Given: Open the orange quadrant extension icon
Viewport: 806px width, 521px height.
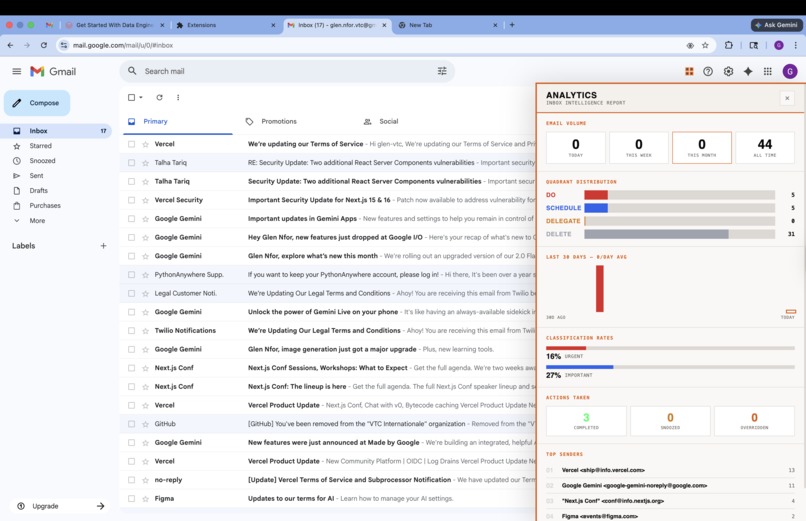Looking at the screenshot, I should tap(689, 71).
